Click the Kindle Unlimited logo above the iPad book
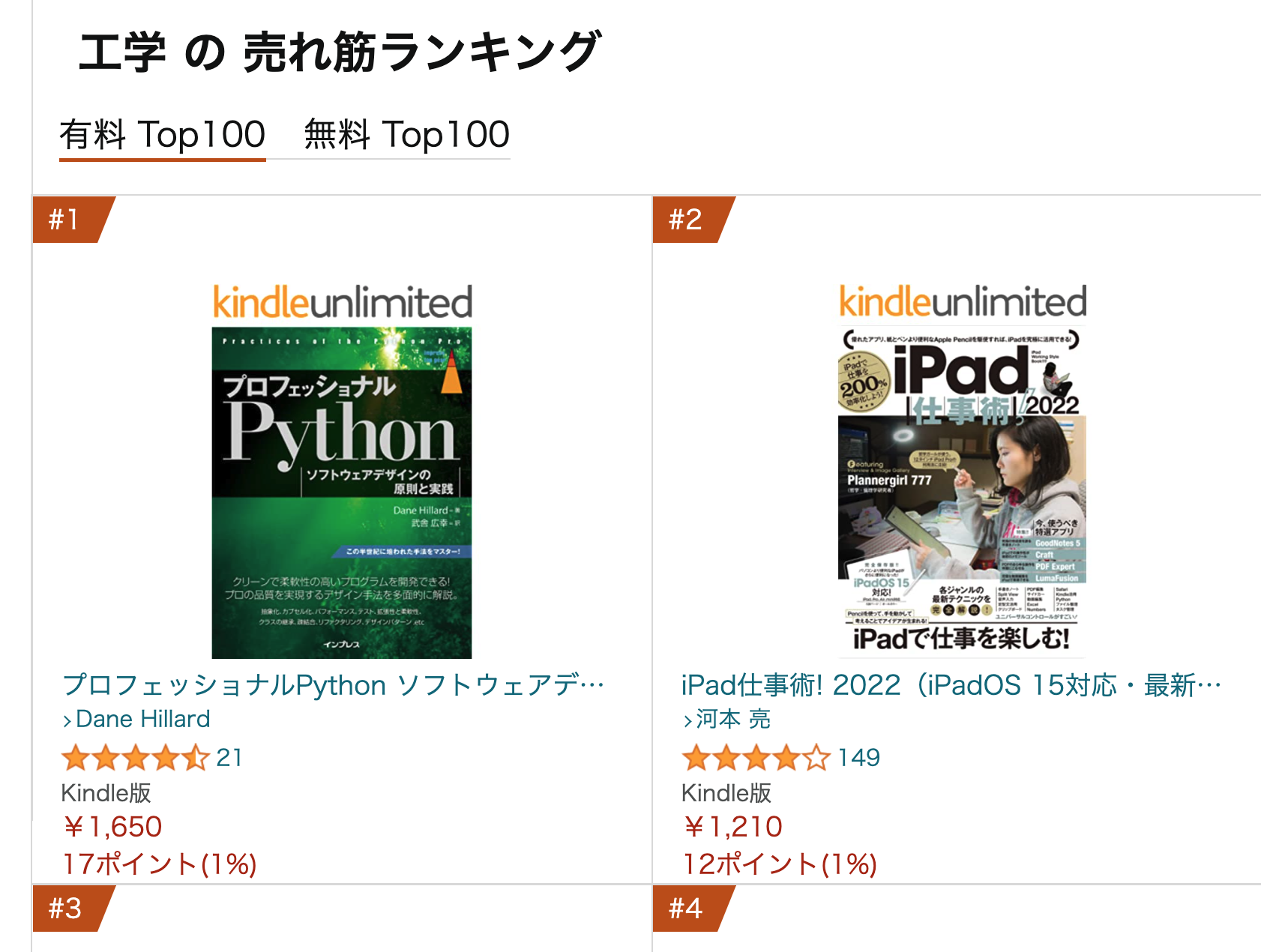This screenshot has width=1261, height=952. click(x=962, y=302)
